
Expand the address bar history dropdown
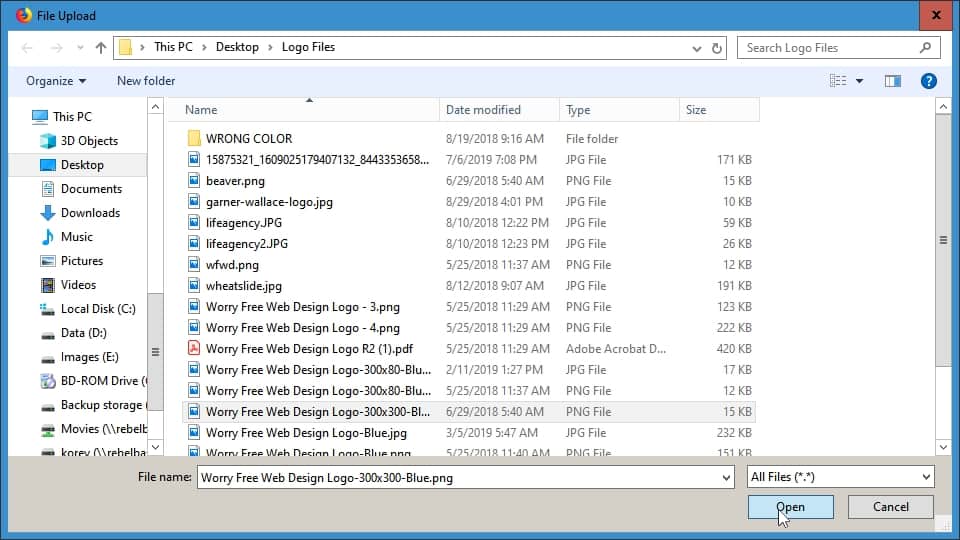pos(697,48)
